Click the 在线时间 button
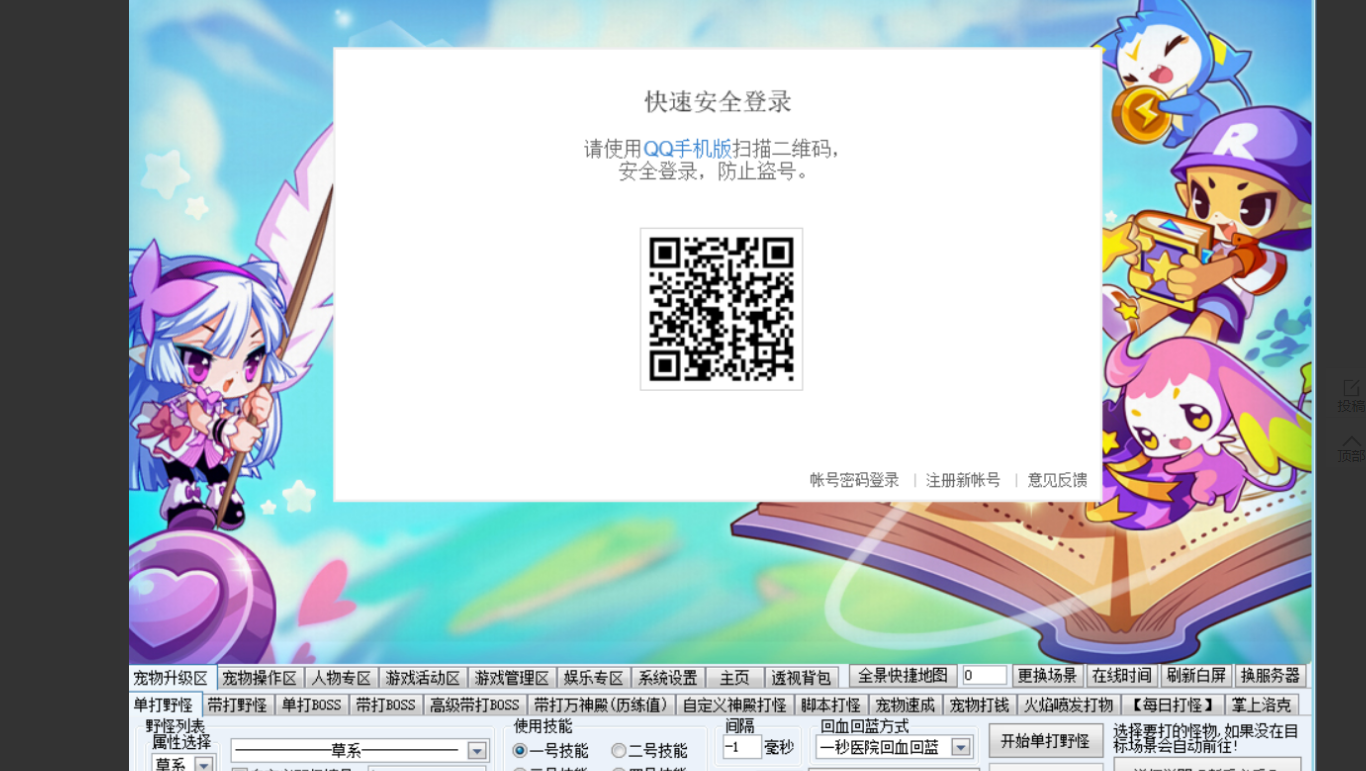Viewport: 1366px width, 771px height. (1122, 676)
